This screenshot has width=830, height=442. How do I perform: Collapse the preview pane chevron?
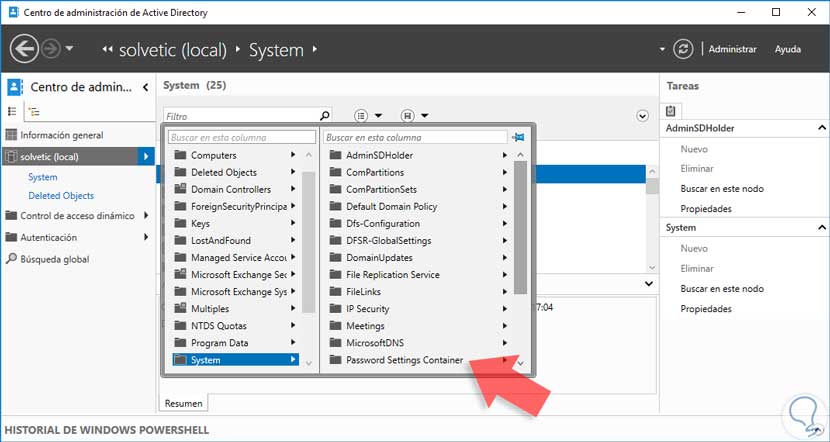[649, 284]
